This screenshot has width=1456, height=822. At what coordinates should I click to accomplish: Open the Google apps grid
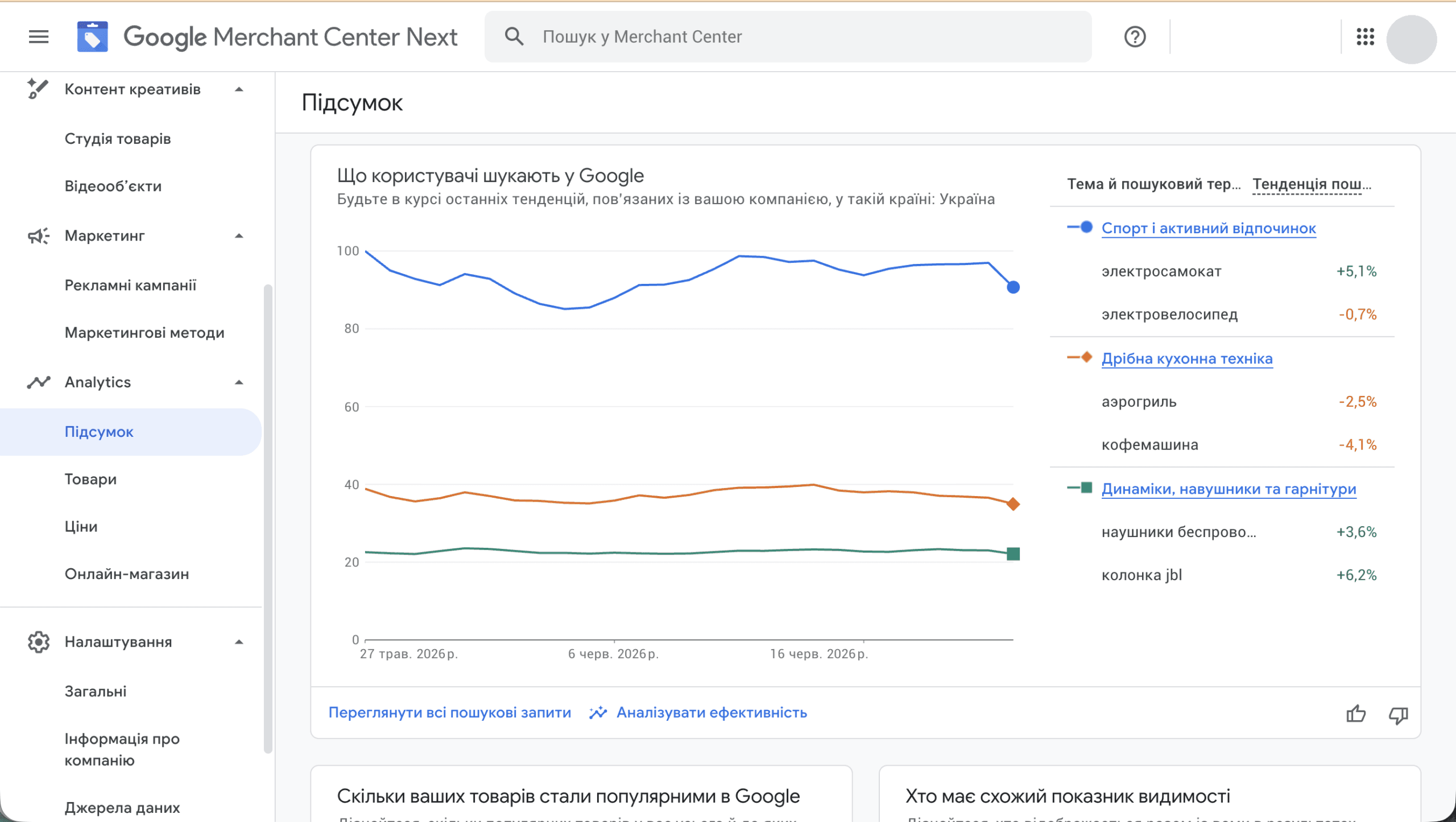click(x=1365, y=37)
